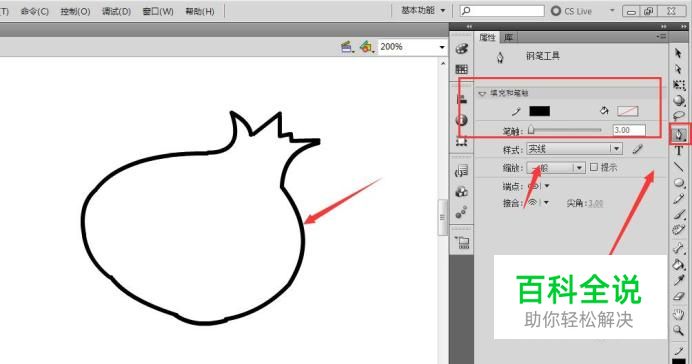Select the Pen tool in toolbox
692x364 pixels.
(x=679, y=134)
